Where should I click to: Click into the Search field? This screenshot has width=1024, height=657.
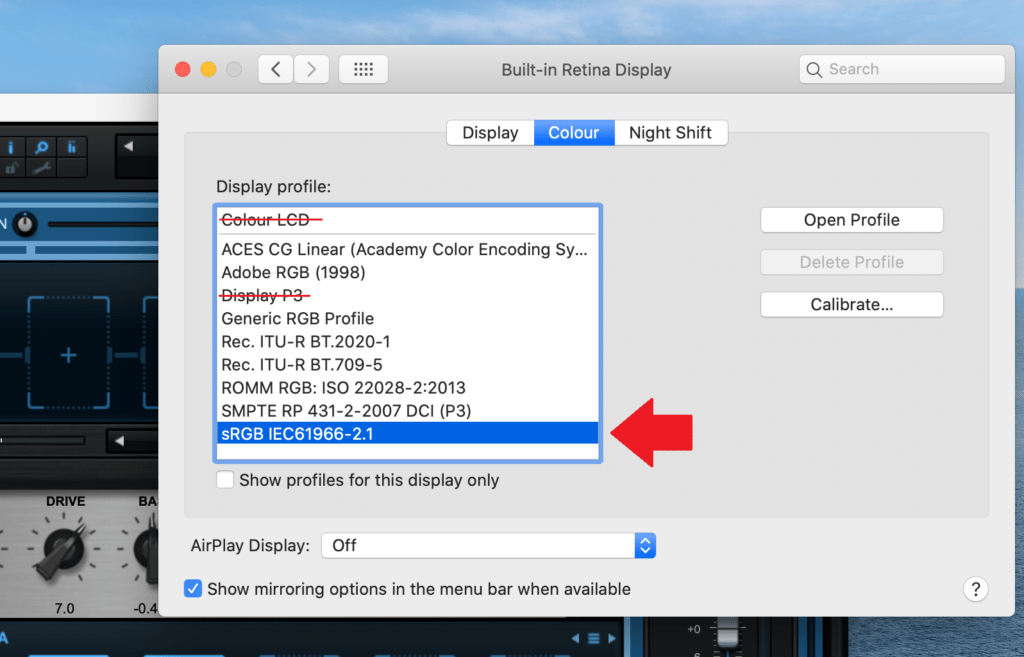[x=902, y=69]
